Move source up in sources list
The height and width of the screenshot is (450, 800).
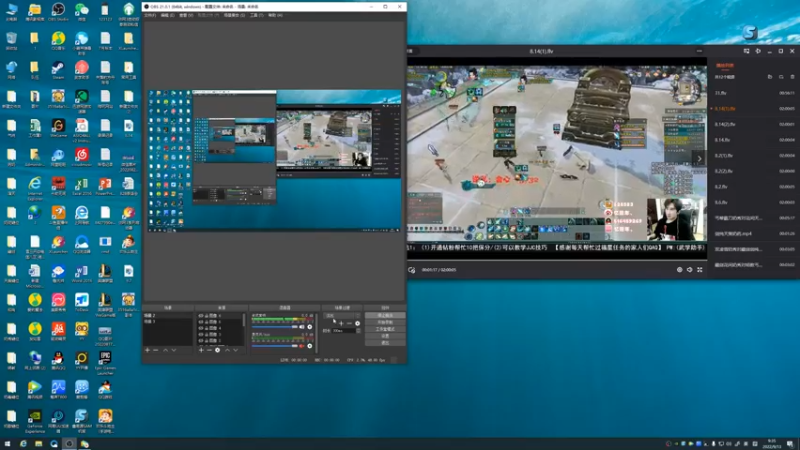(x=228, y=350)
